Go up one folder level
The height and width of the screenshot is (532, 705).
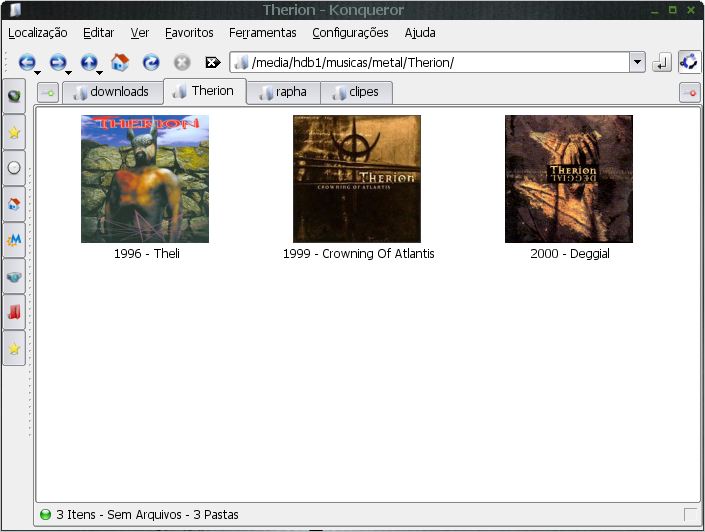click(88, 62)
